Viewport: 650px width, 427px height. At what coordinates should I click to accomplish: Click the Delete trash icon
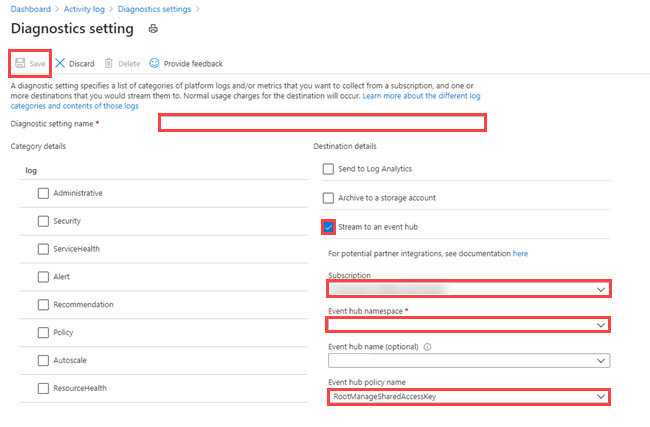[x=109, y=64]
